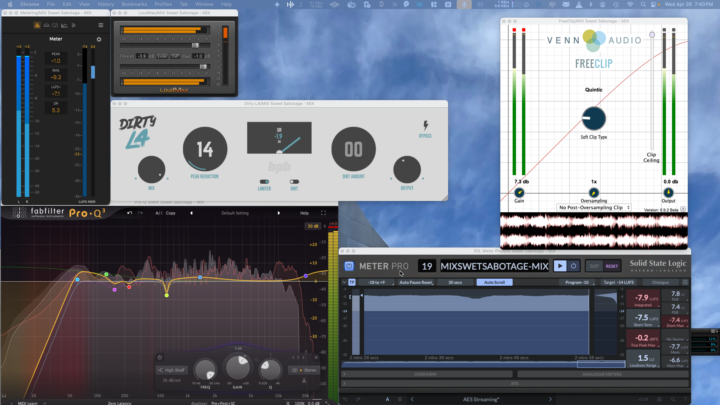Image resolution: width=720 pixels, height=405 pixels.
Task: Open Meter settings gear in Metering plugin
Action: pos(99,39)
